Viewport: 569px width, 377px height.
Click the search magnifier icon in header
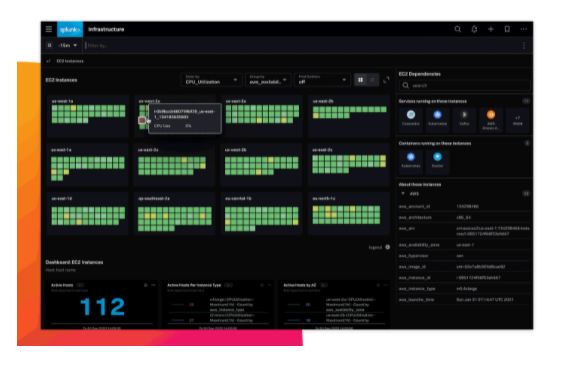tap(458, 29)
